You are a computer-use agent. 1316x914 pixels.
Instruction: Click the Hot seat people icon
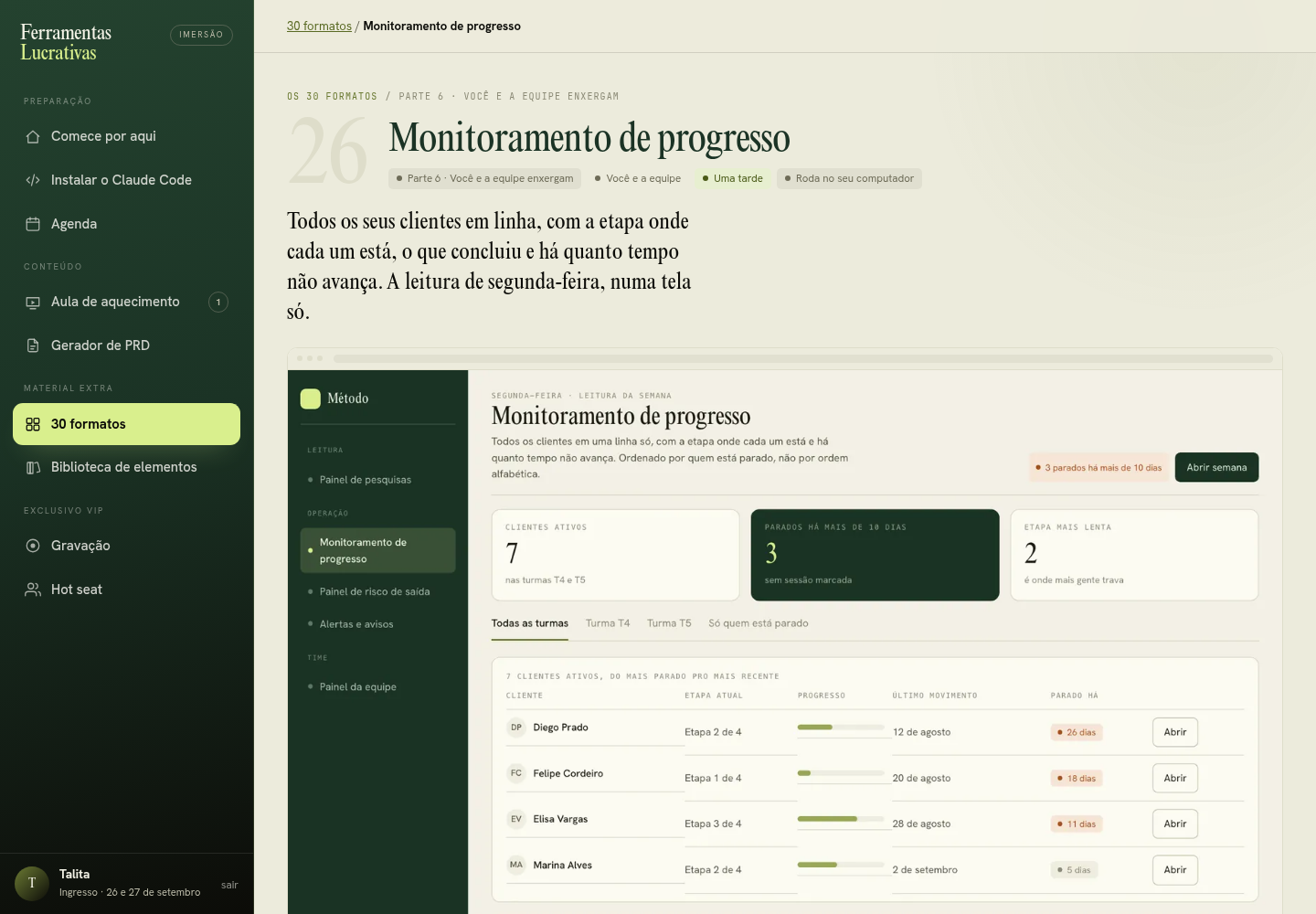point(33,590)
